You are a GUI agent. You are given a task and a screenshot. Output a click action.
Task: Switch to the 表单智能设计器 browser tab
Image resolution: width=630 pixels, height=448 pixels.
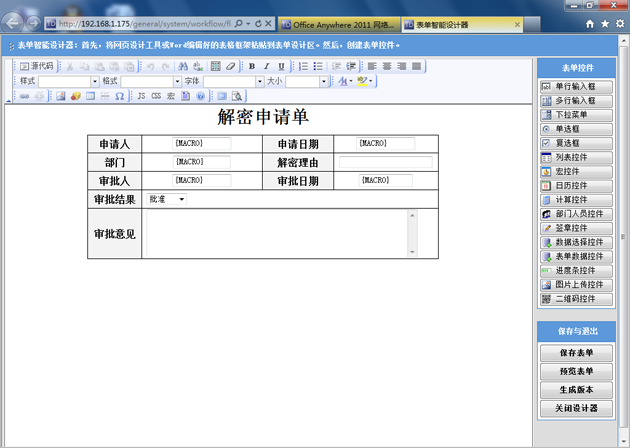tap(446, 23)
